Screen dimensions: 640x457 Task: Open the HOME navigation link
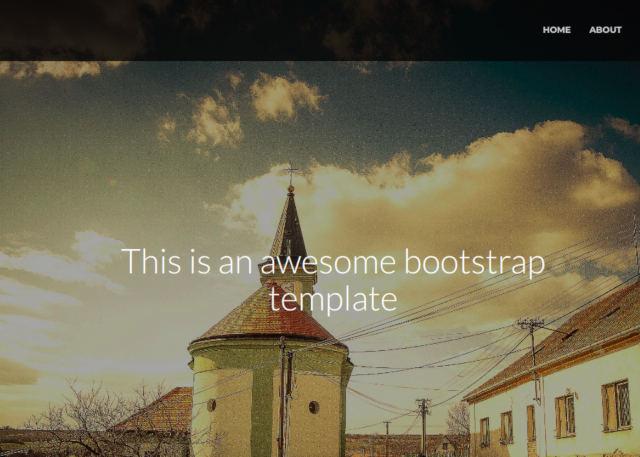[556, 30]
